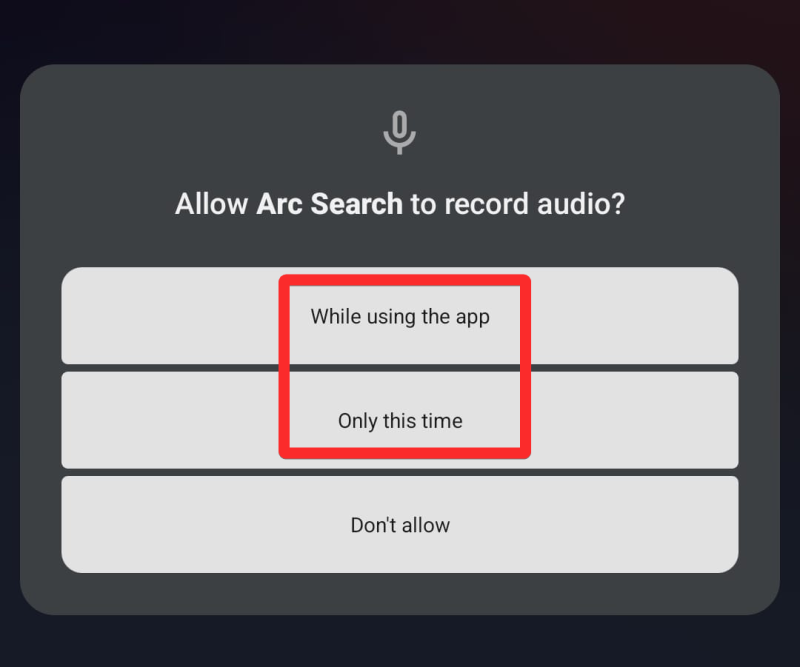
Task: Allow audio recording while using the app
Action: coord(399,316)
